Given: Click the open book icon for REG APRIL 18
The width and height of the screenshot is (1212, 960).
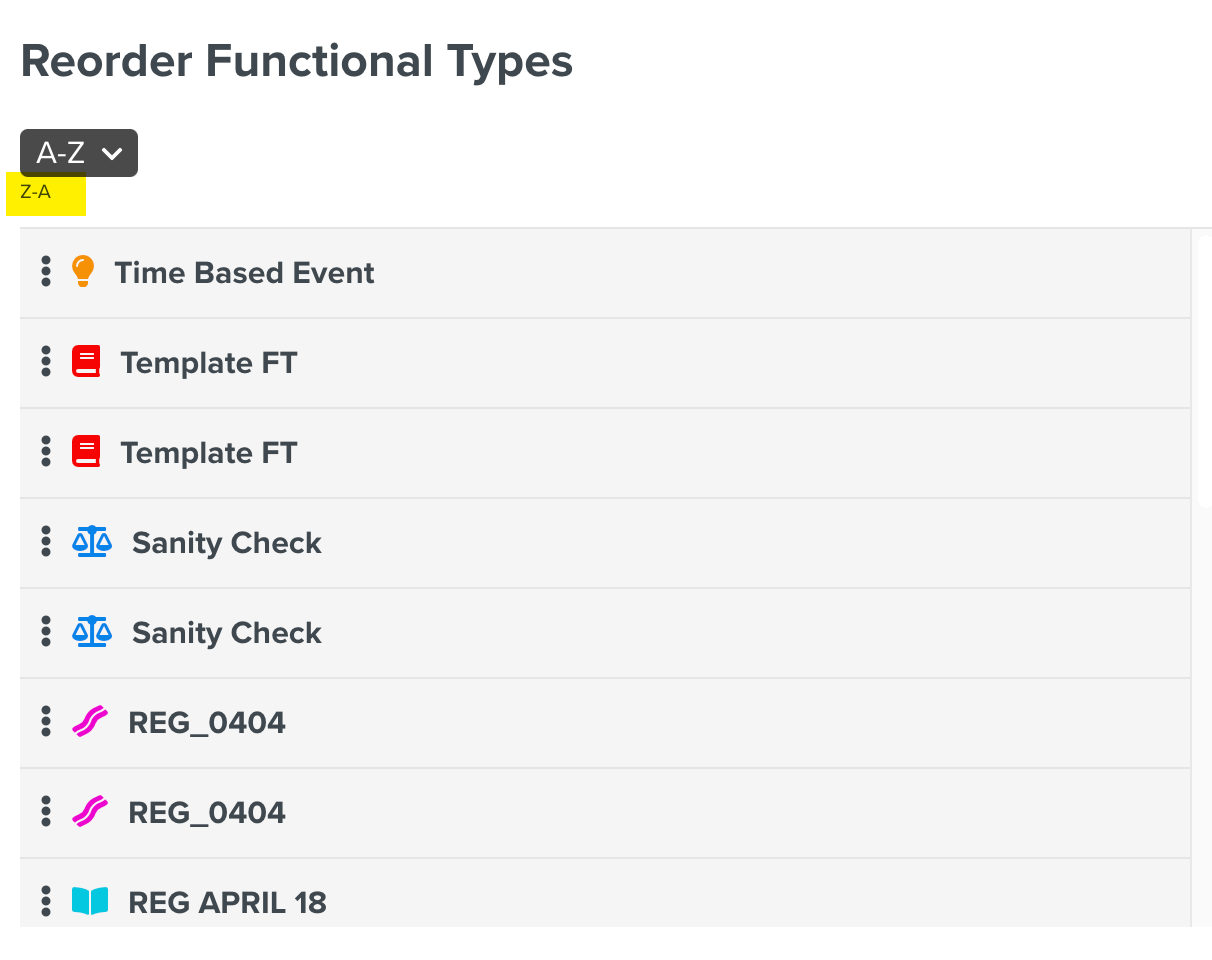Looking at the screenshot, I should pos(90,902).
